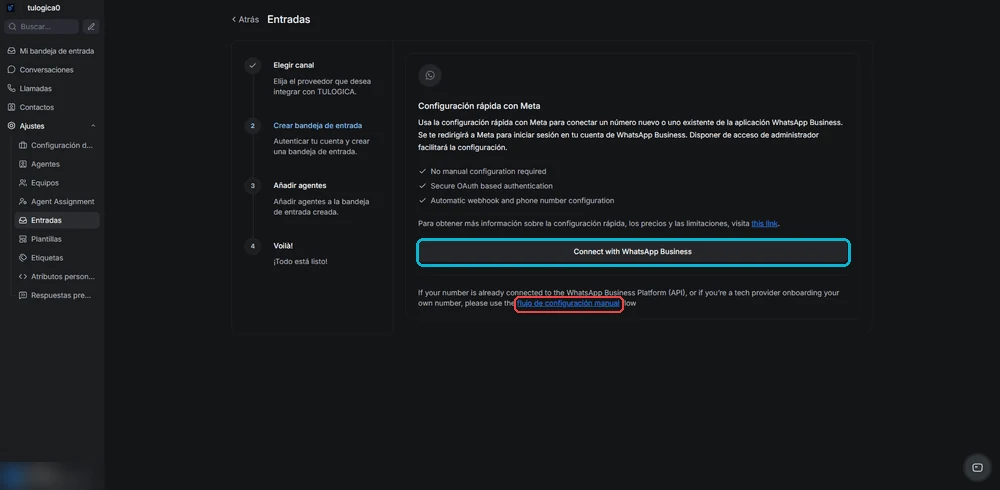
Task: Click Secure OAuth based authentication text
Action: [x=492, y=186]
